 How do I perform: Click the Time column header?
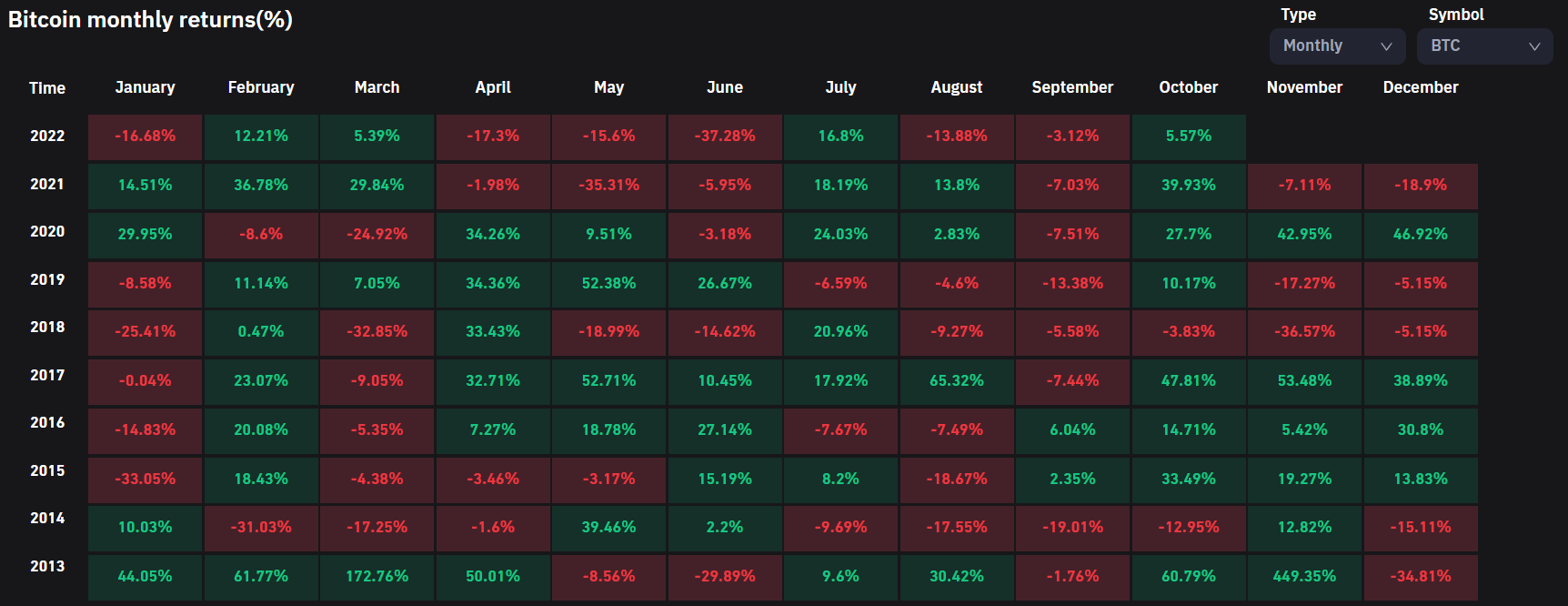tap(47, 88)
